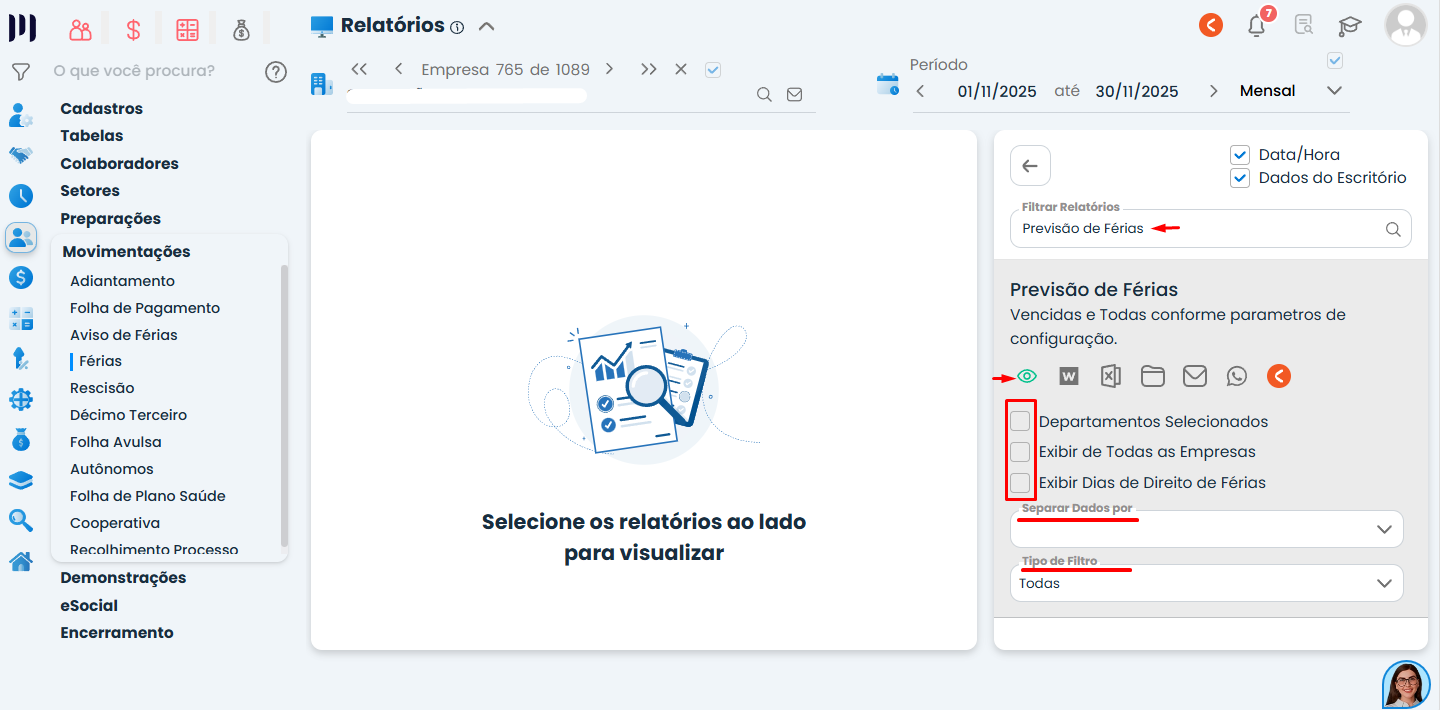Open the Demonstrações menu
Image resolution: width=1440 pixels, height=710 pixels.
(x=123, y=577)
